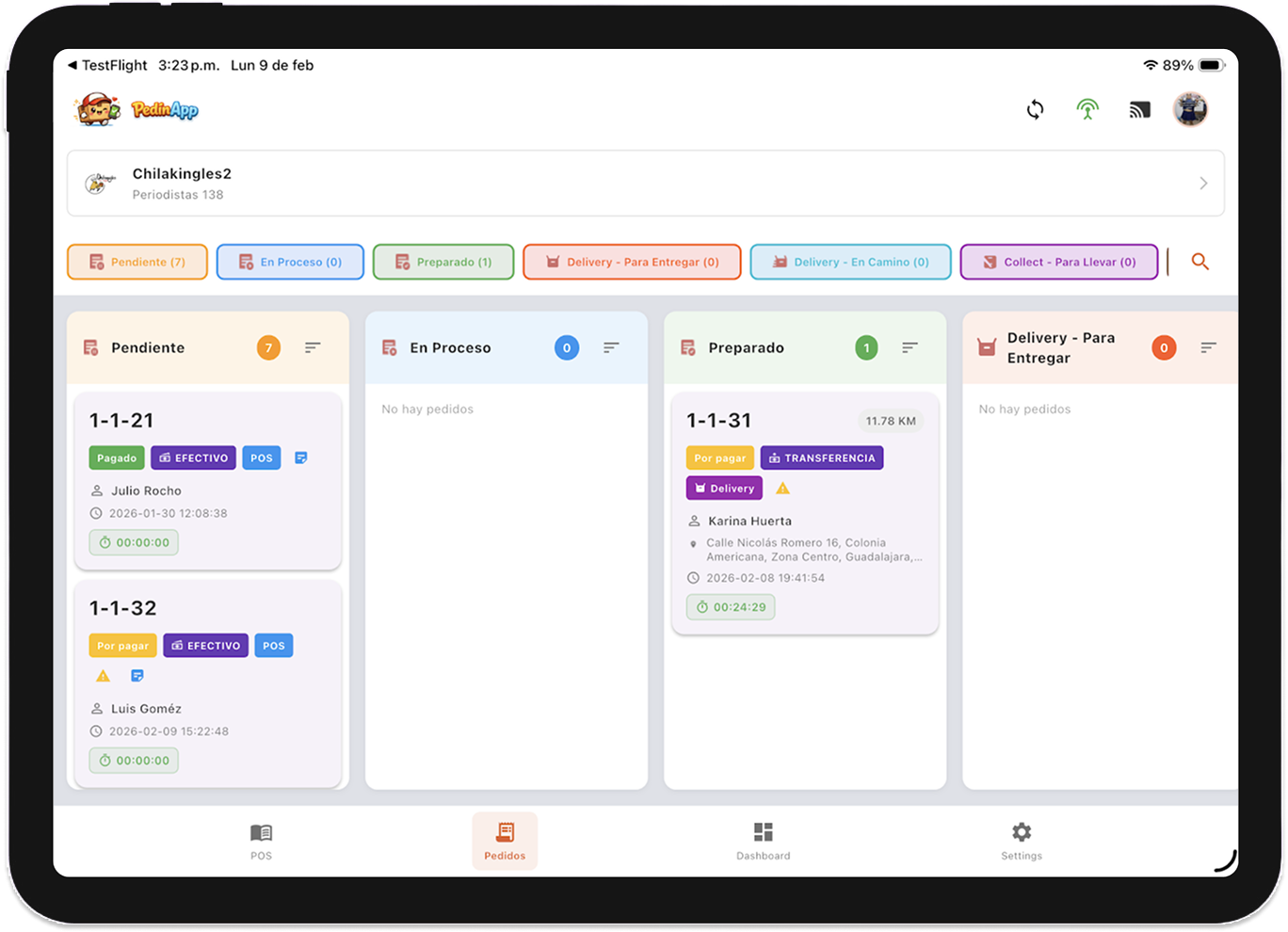Switch to the Dashboard tab

[x=763, y=841]
